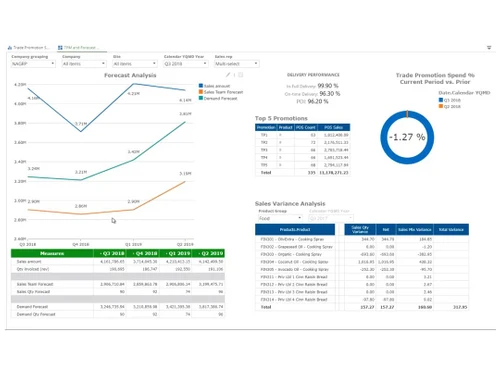Select the Organic - Cooking Spray row
Image resolution: width=500 pixels, height=375 pixels.
click(362, 254)
